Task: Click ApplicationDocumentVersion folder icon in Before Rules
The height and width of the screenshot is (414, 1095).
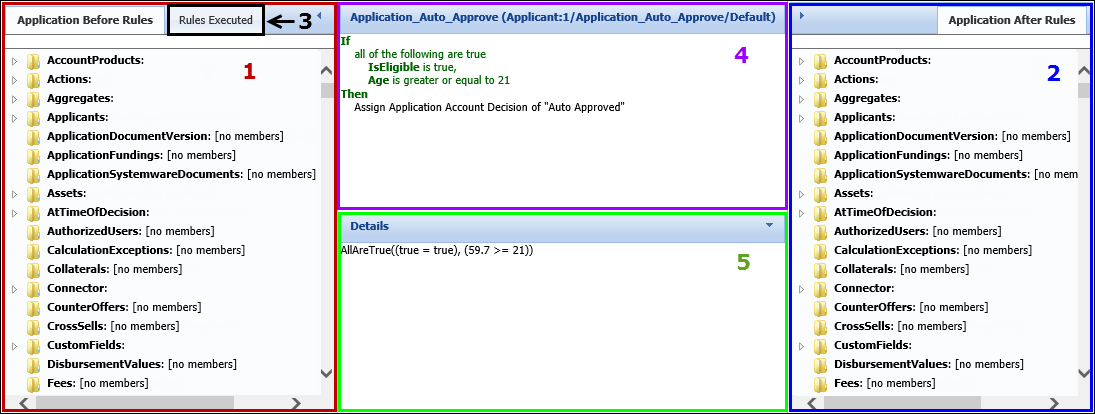Action: tap(34, 136)
